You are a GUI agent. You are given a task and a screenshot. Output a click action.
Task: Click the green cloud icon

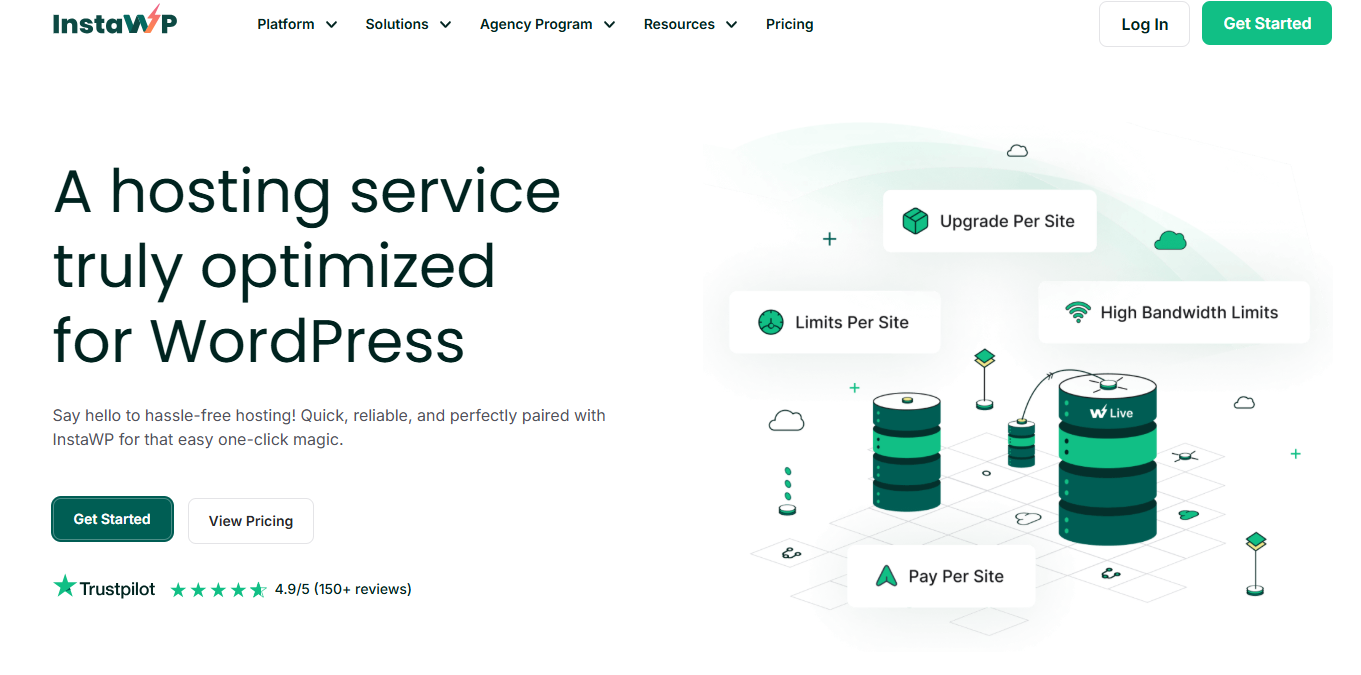point(1170,240)
